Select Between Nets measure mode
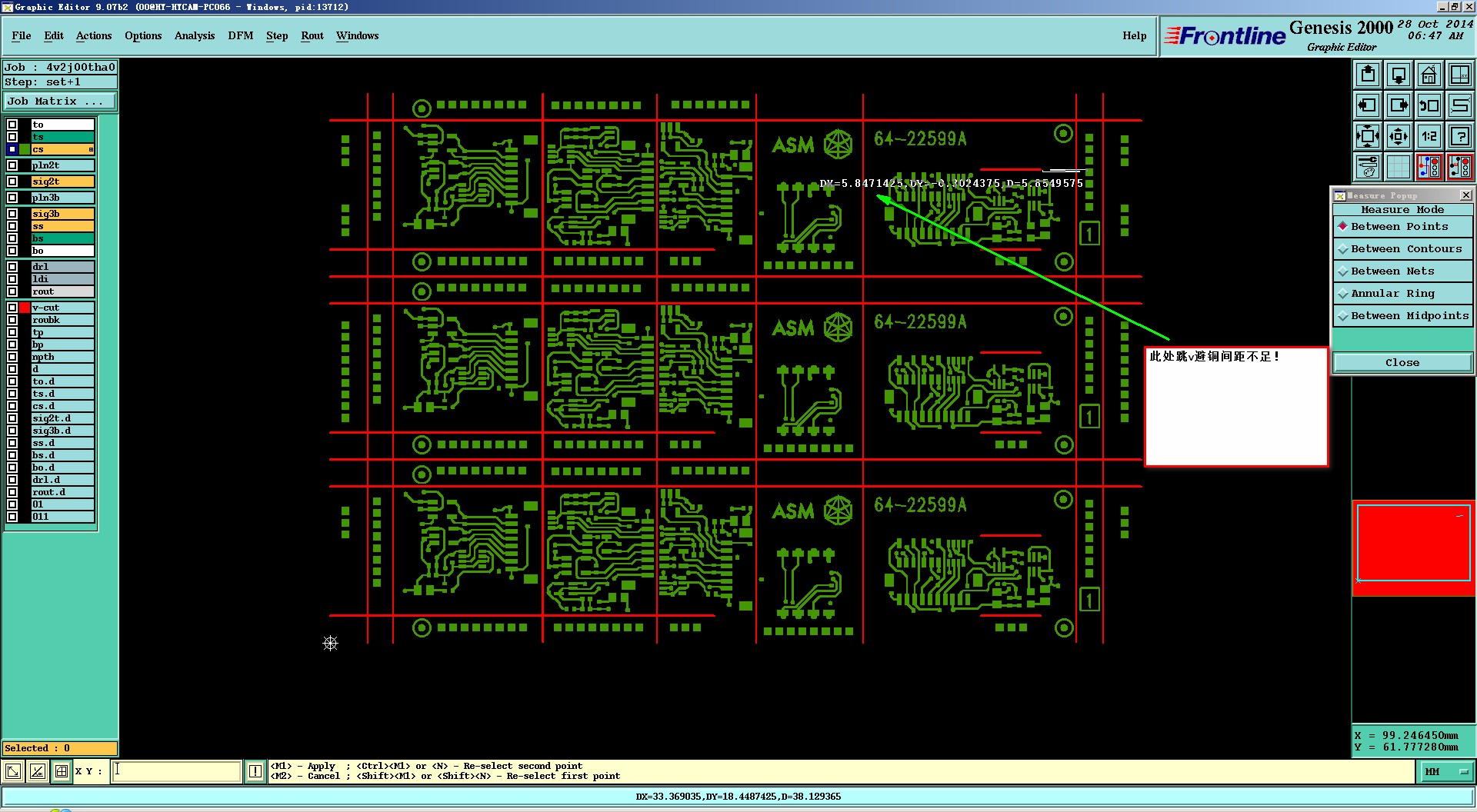The width and height of the screenshot is (1477, 812). point(1402,271)
